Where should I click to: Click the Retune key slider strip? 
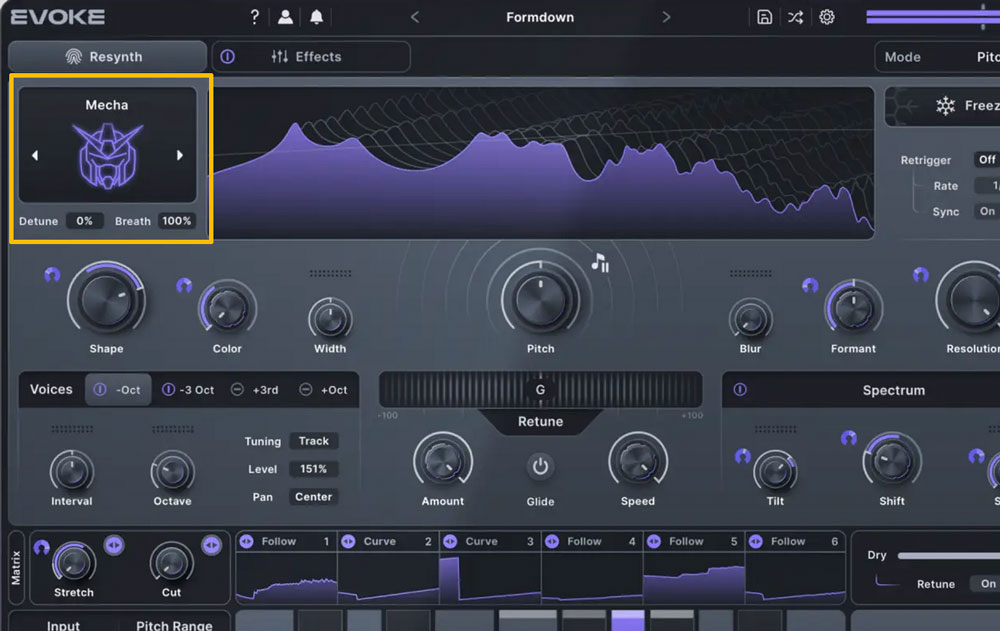tap(540, 390)
